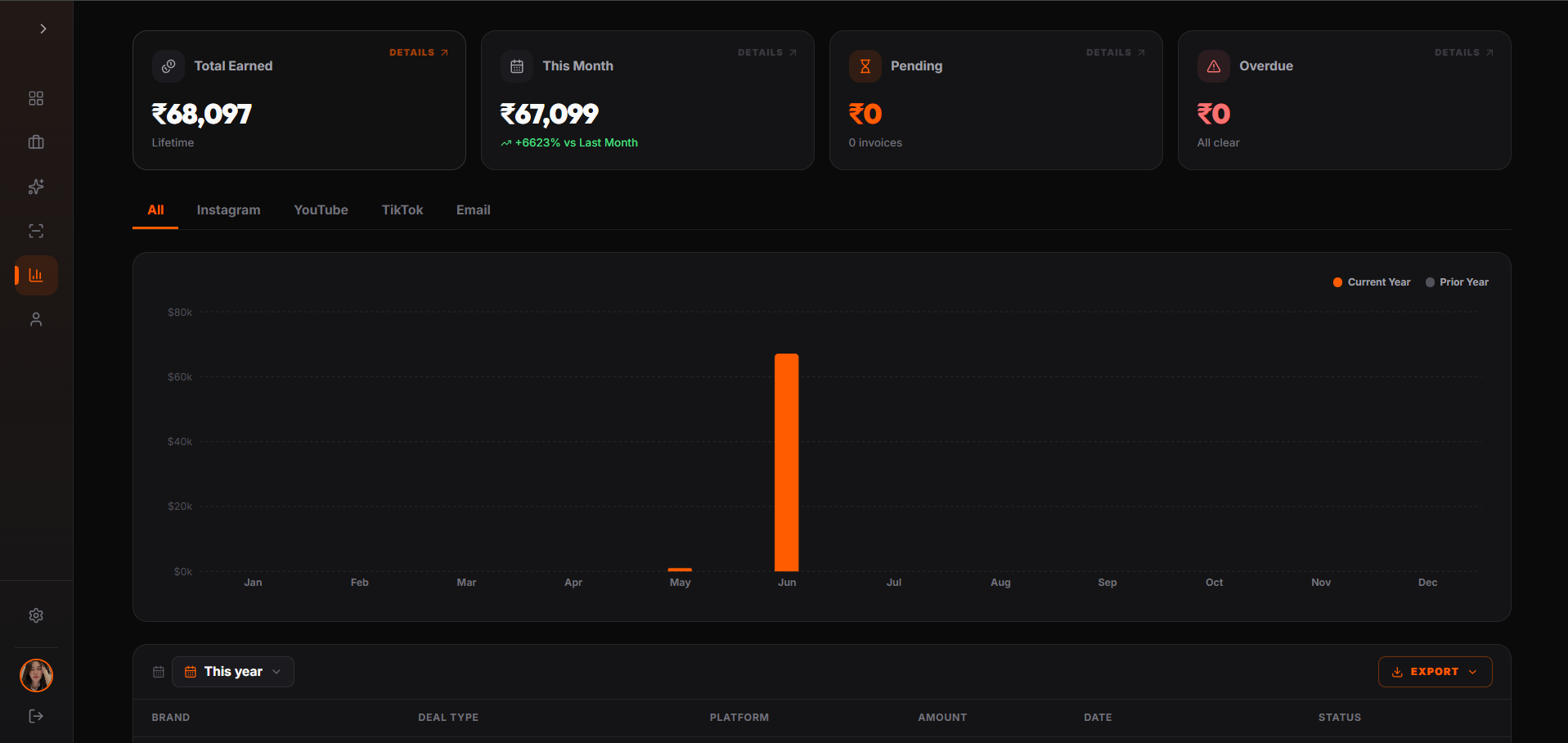This screenshot has width=1568, height=743.
Task: Click the 0 invoices text
Action: [875, 142]
